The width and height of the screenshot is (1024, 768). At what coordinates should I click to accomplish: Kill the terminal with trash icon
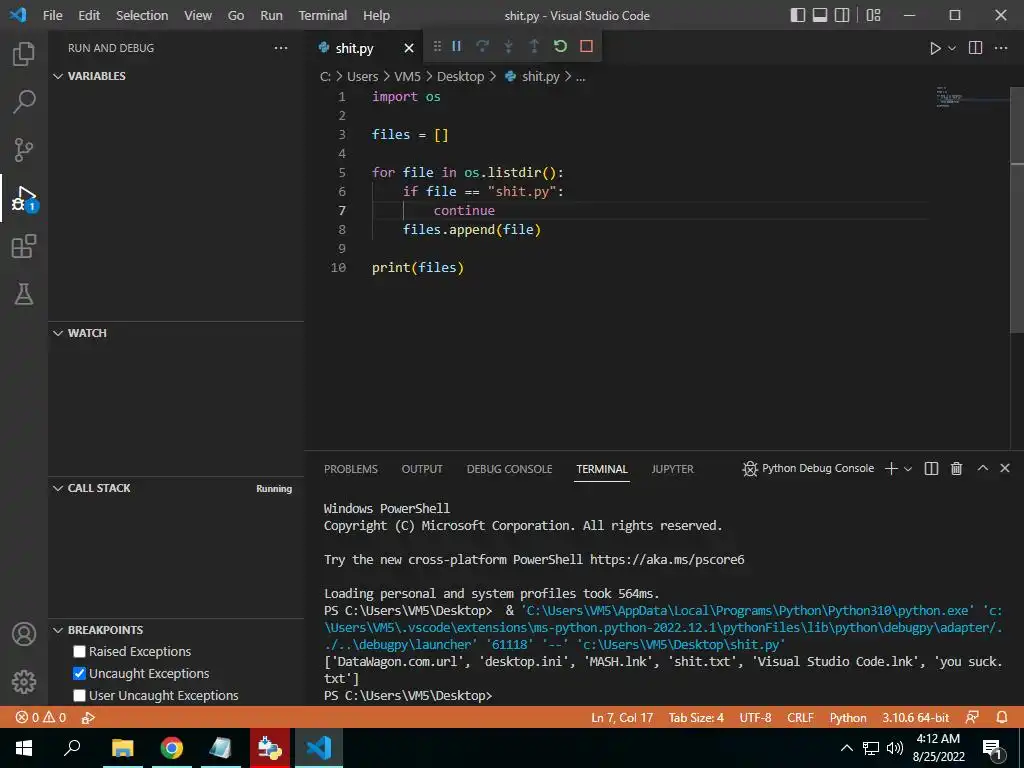click(x=956, y=468)
